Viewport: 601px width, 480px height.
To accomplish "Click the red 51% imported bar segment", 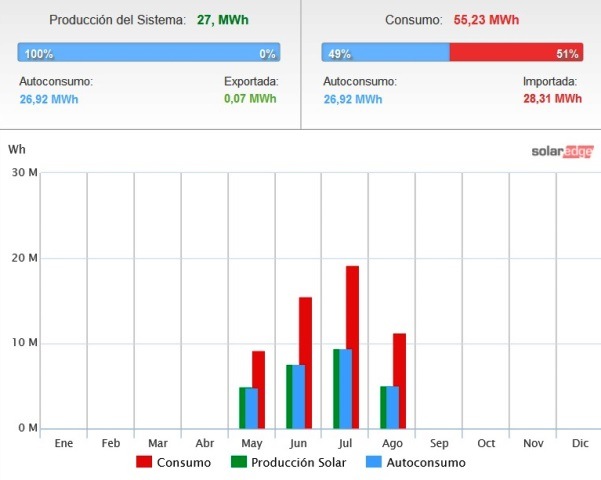I will 516,53.
